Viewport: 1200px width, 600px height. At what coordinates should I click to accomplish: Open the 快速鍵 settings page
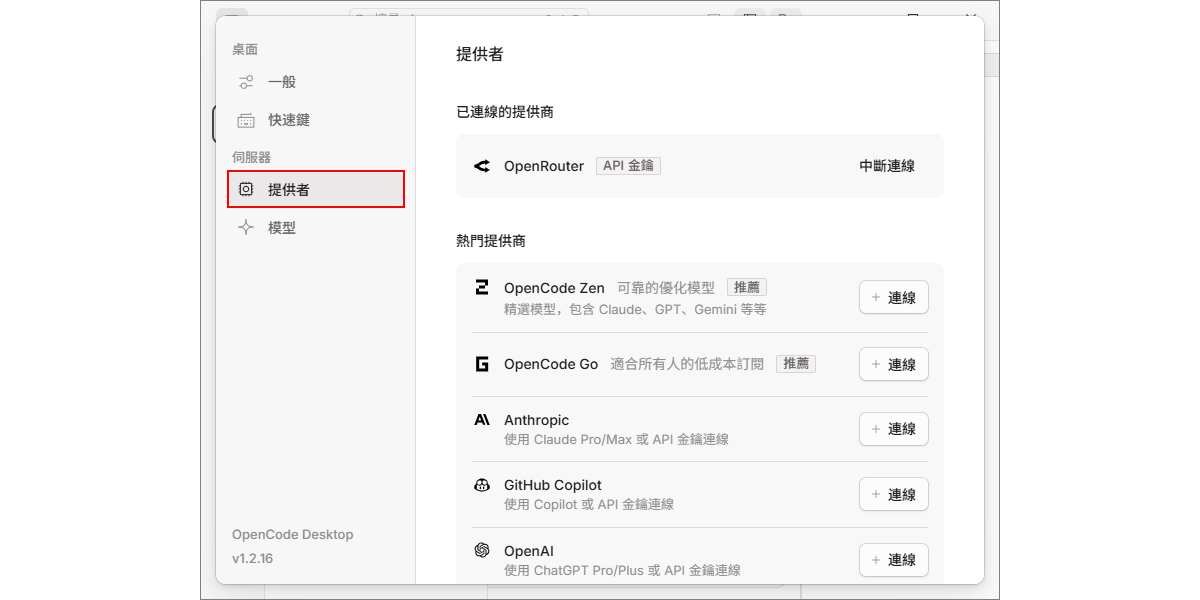click(x=315, y=120)
